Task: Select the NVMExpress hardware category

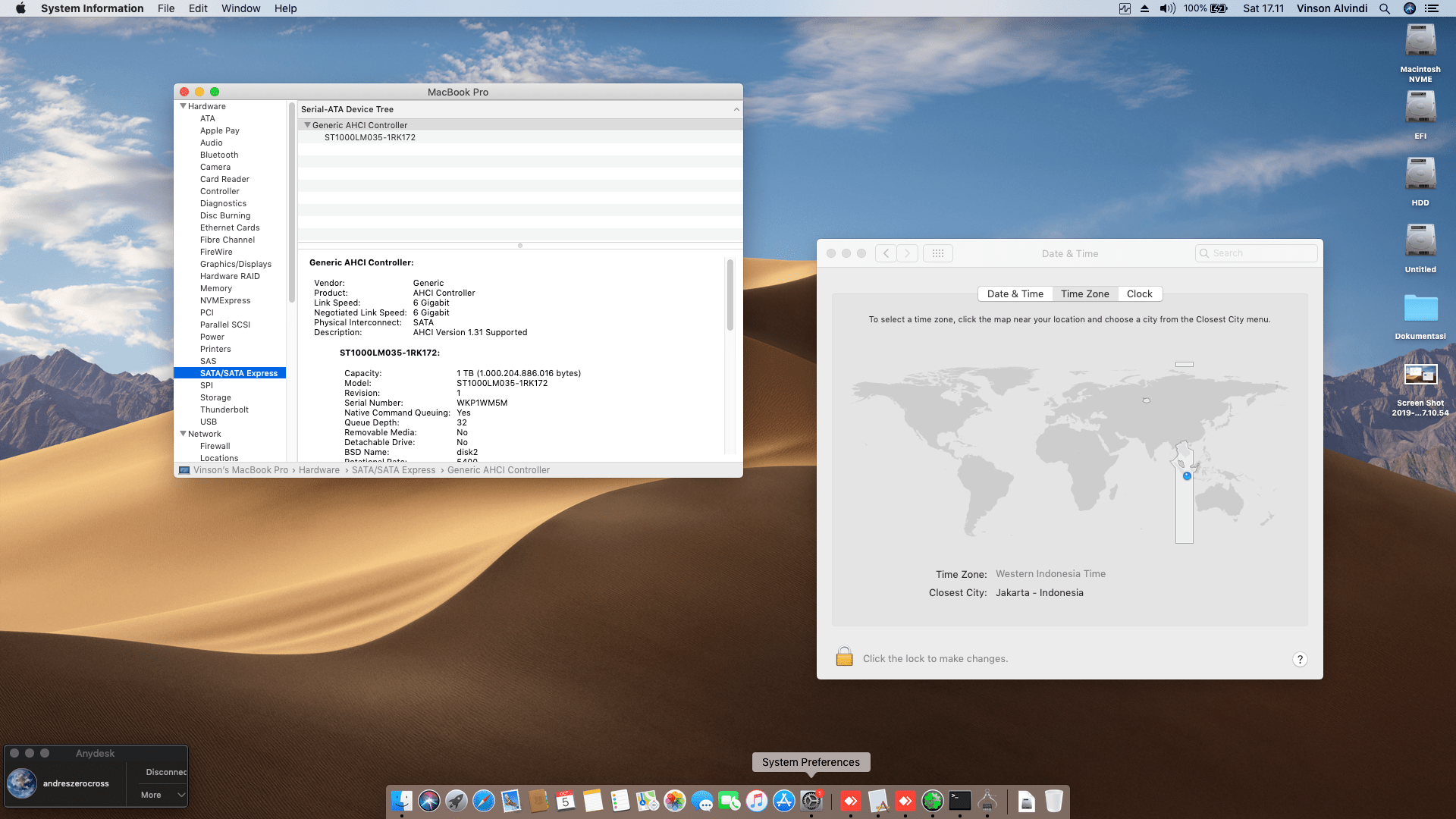Action: [x=225, y=300]
